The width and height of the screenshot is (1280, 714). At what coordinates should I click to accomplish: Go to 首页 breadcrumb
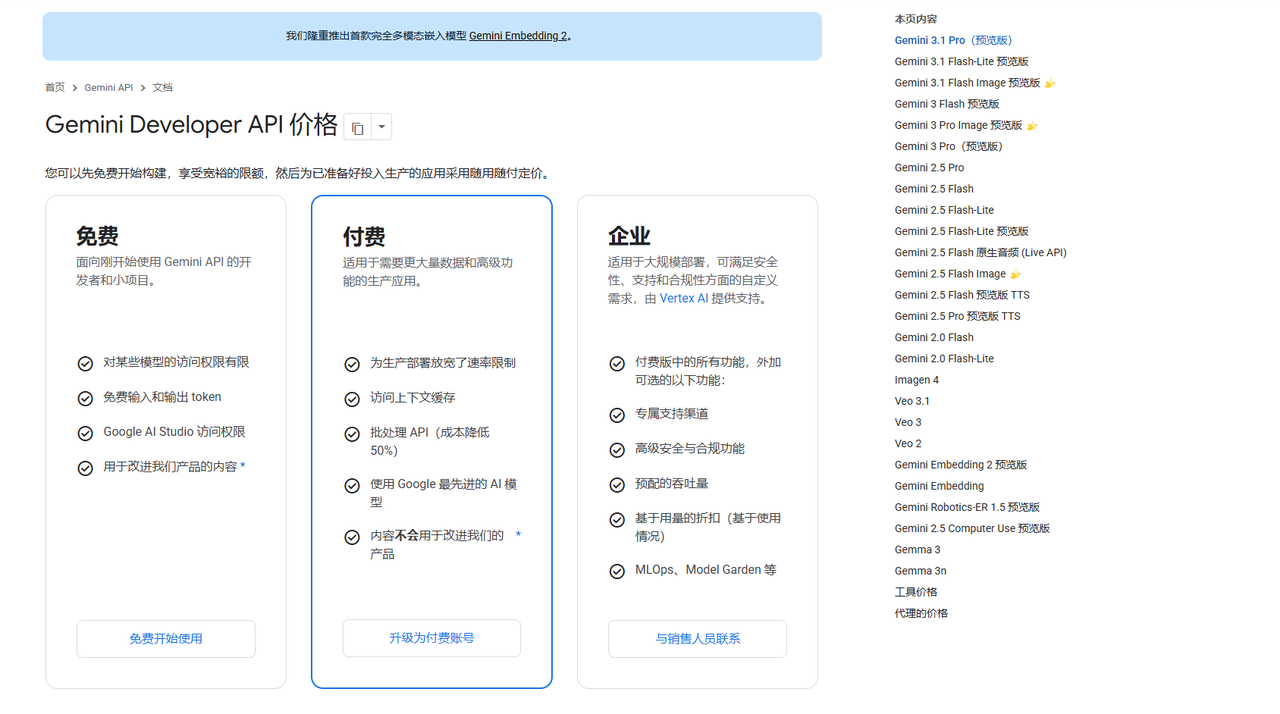coord(55,88)
